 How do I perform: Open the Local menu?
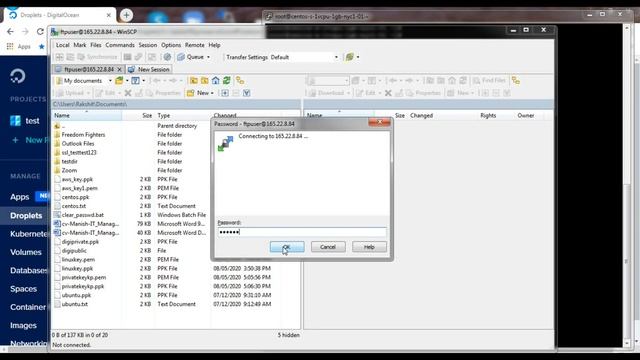tap(62, 45)
